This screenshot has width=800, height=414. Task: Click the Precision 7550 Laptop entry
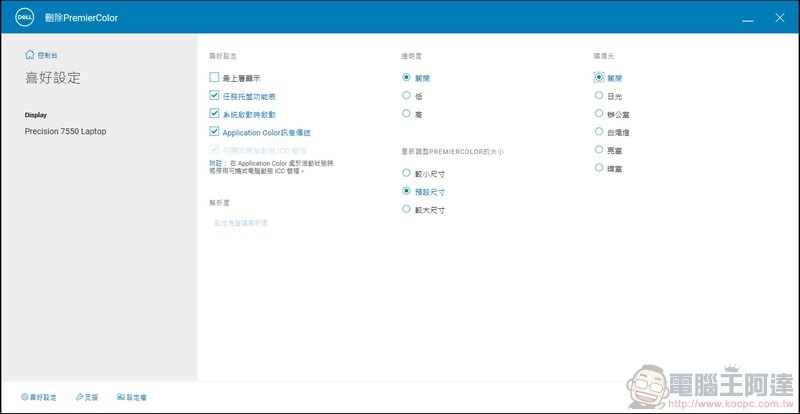(x=65, y=131)
